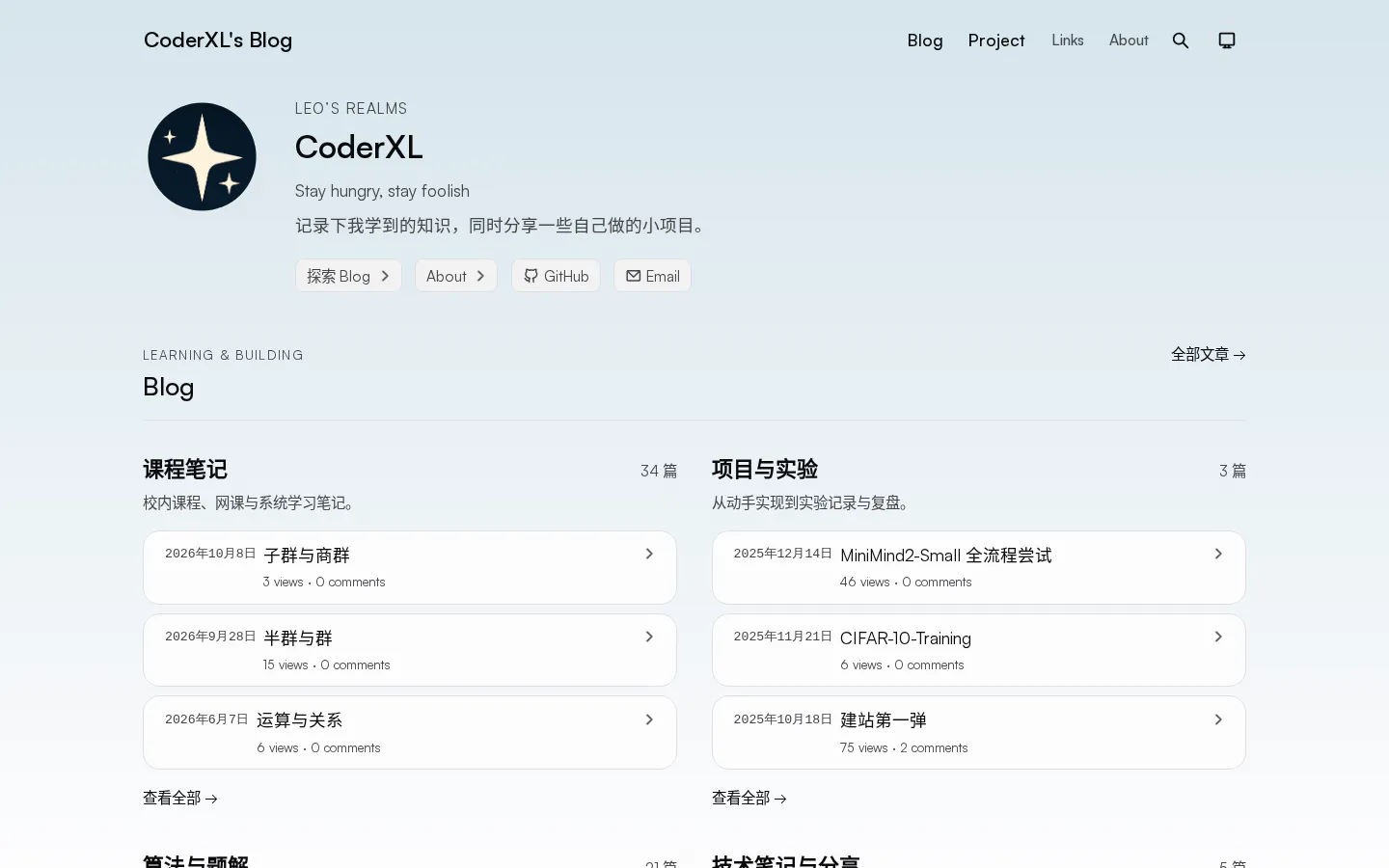View all under 课程笔记 via 查看全部
This screenshot has height=868, width=1389.
180,798
